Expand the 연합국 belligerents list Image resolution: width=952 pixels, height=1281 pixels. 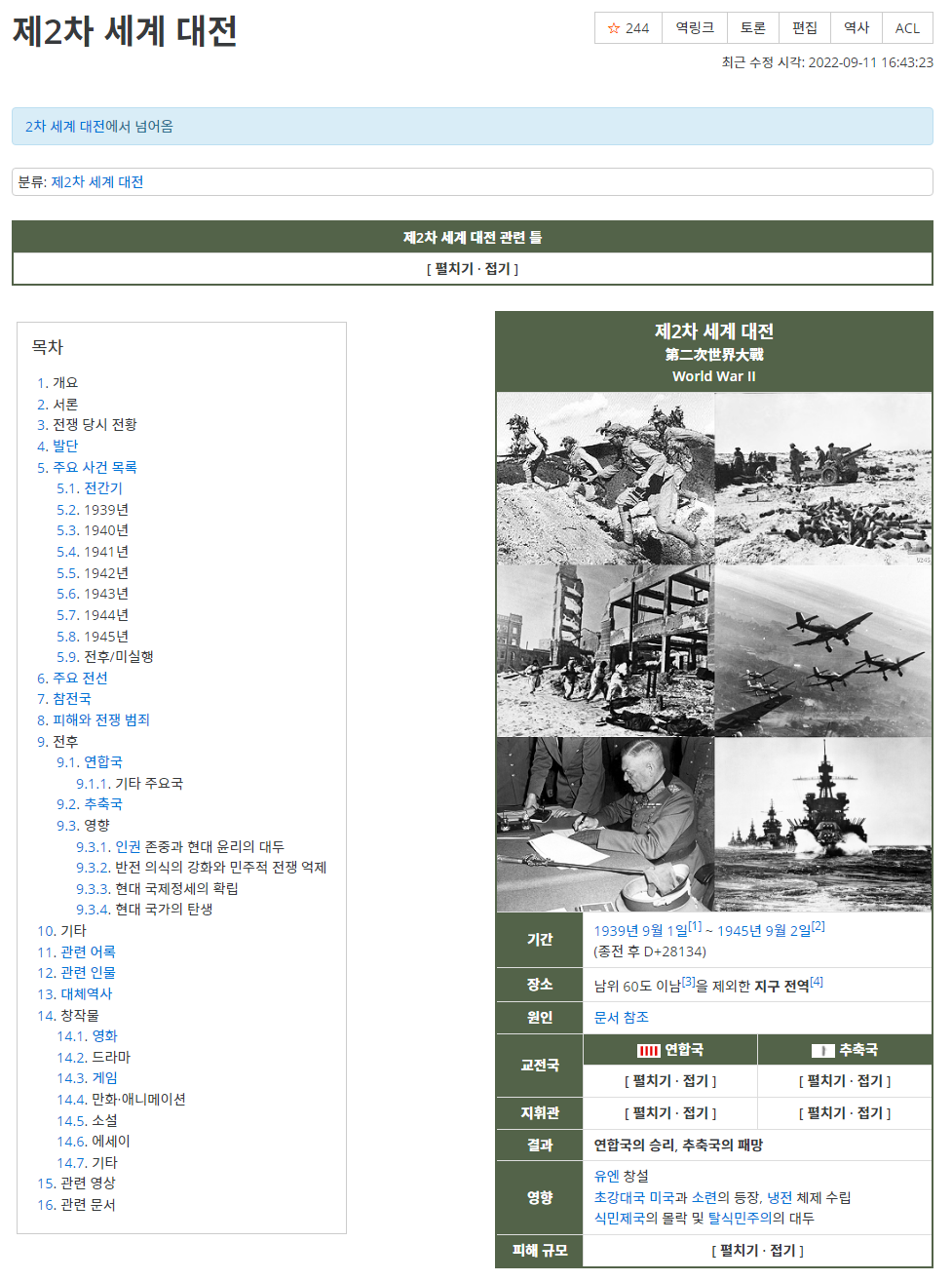click(x=670, y=1081)
